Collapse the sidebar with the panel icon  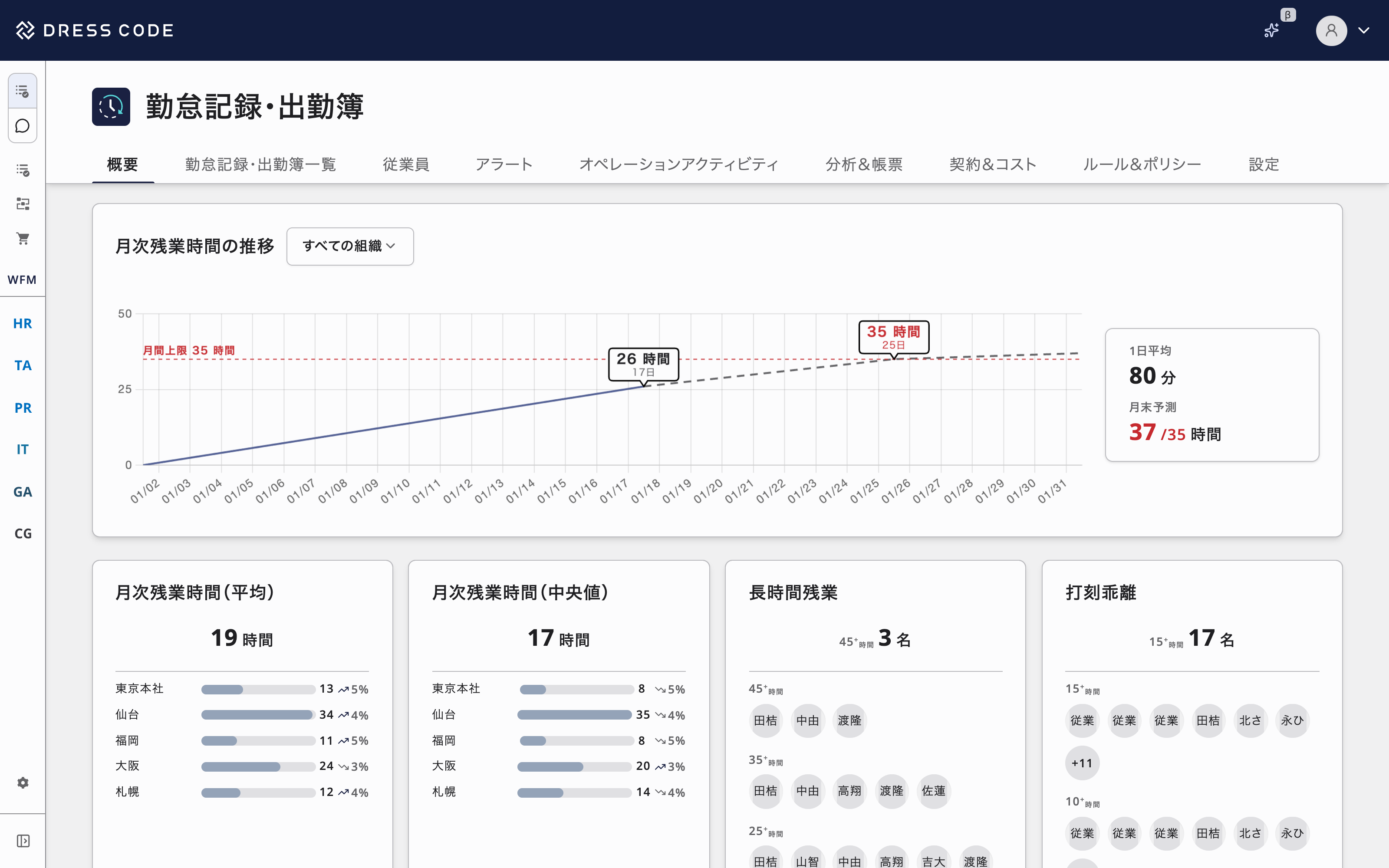pyautogui.click(x=23, y=841)
